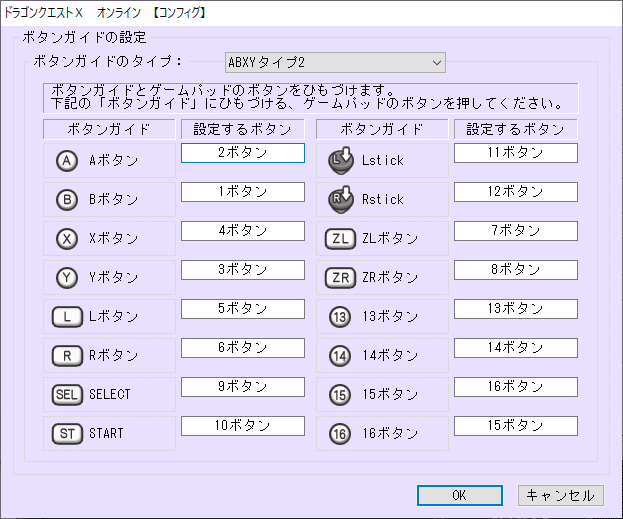623x519 pixels.
Task: Click the circled 13 button icon
Action: [x=340, y=317]
